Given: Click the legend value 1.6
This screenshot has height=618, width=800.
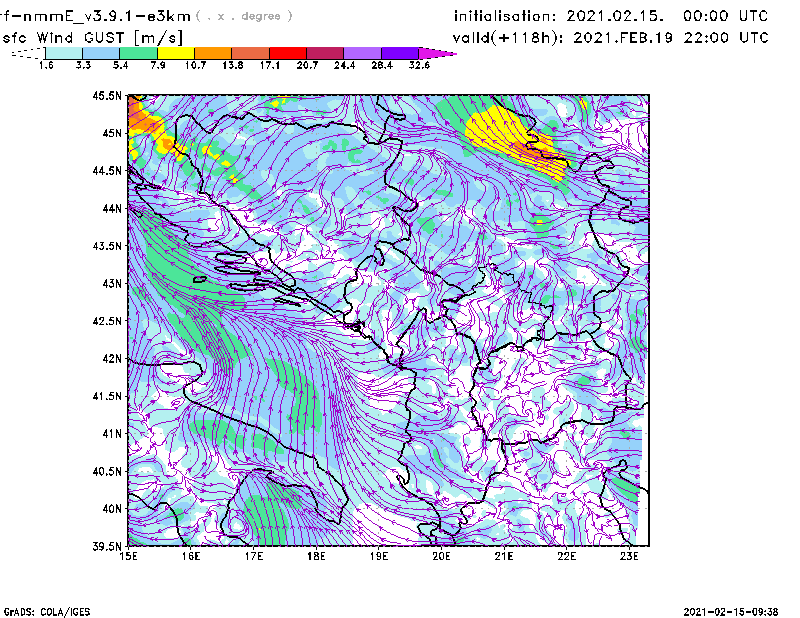Looking at the screenshot, I should [46, 65].
